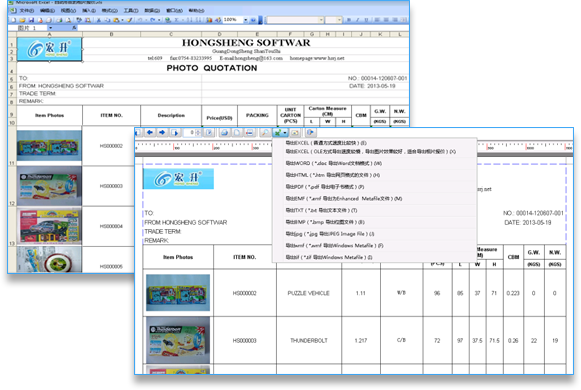Click the green Excel export icon
This screenshot has height=390, width=581.
[x=278, y=133]
